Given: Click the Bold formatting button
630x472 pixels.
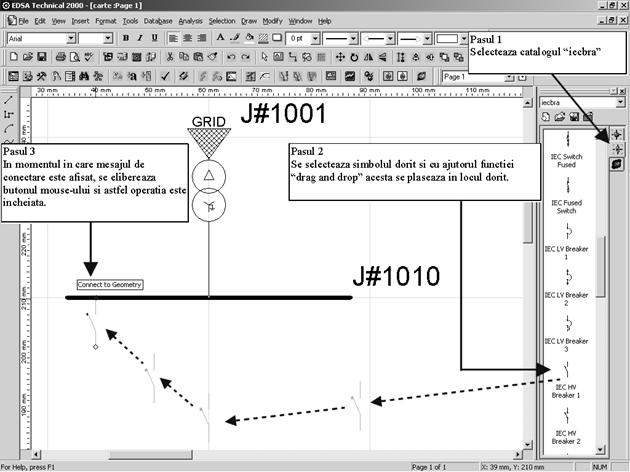Looking at the screenshot, I should (x=125, y=38).
